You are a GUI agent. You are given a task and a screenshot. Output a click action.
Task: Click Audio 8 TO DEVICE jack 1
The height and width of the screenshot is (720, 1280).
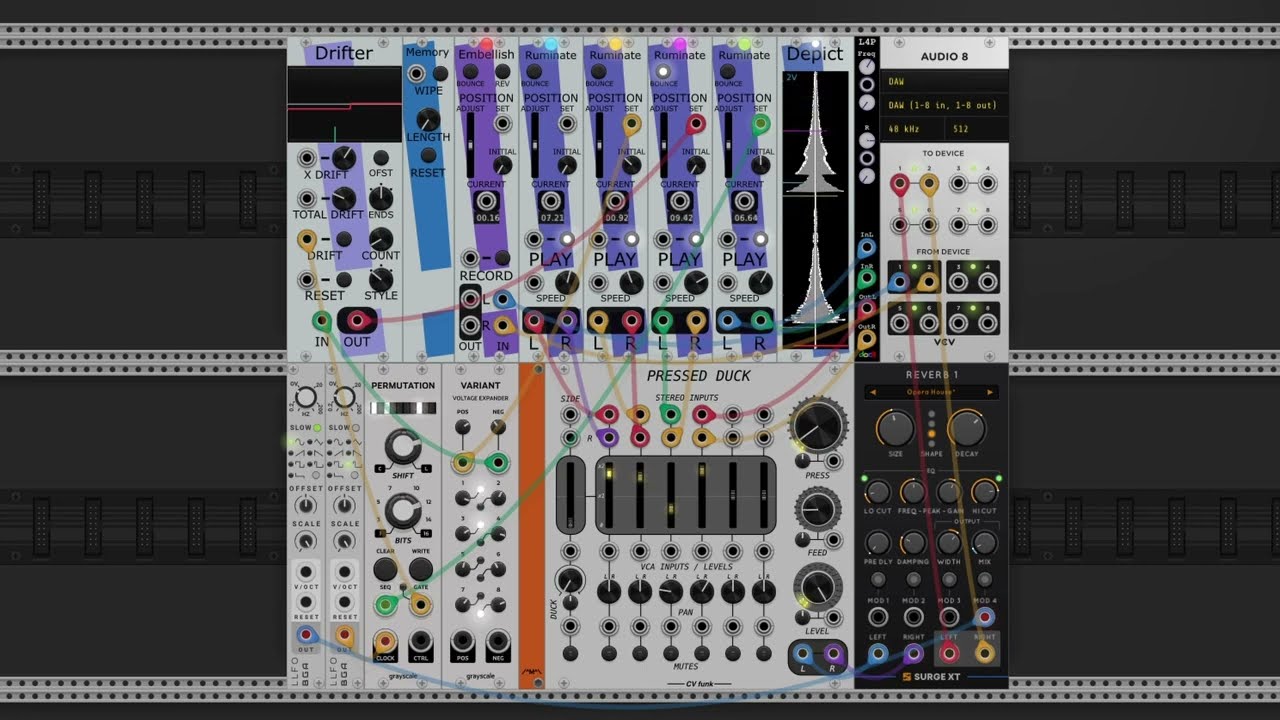click(900, 184)
